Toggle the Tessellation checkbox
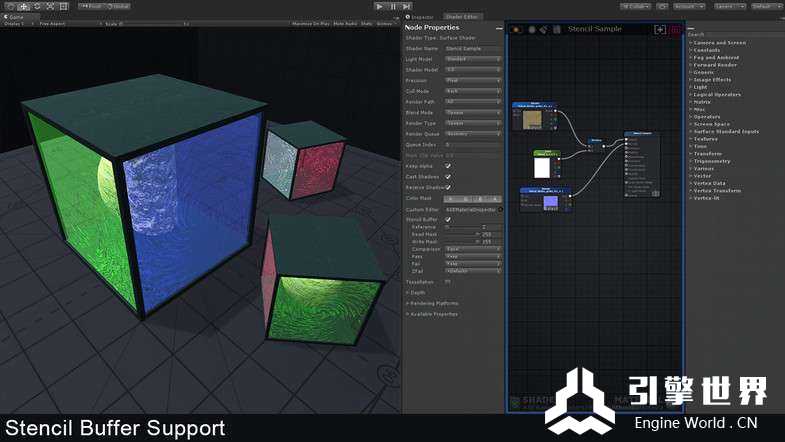 pos(448,282)
